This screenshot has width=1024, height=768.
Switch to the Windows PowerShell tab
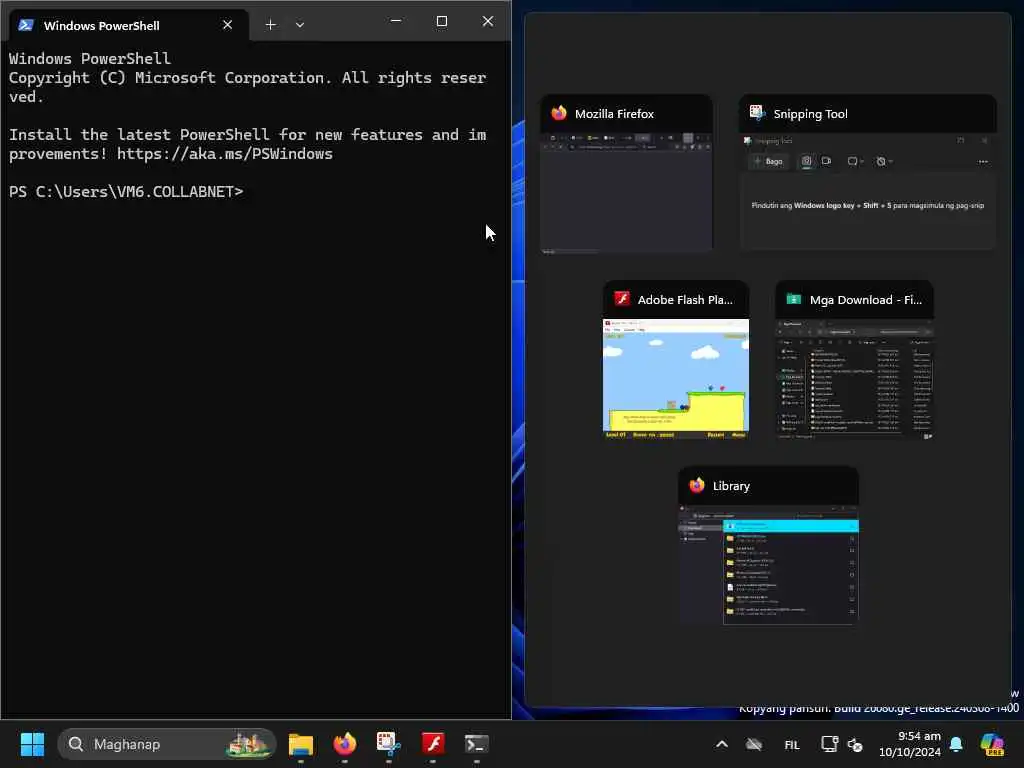point(129,25)
